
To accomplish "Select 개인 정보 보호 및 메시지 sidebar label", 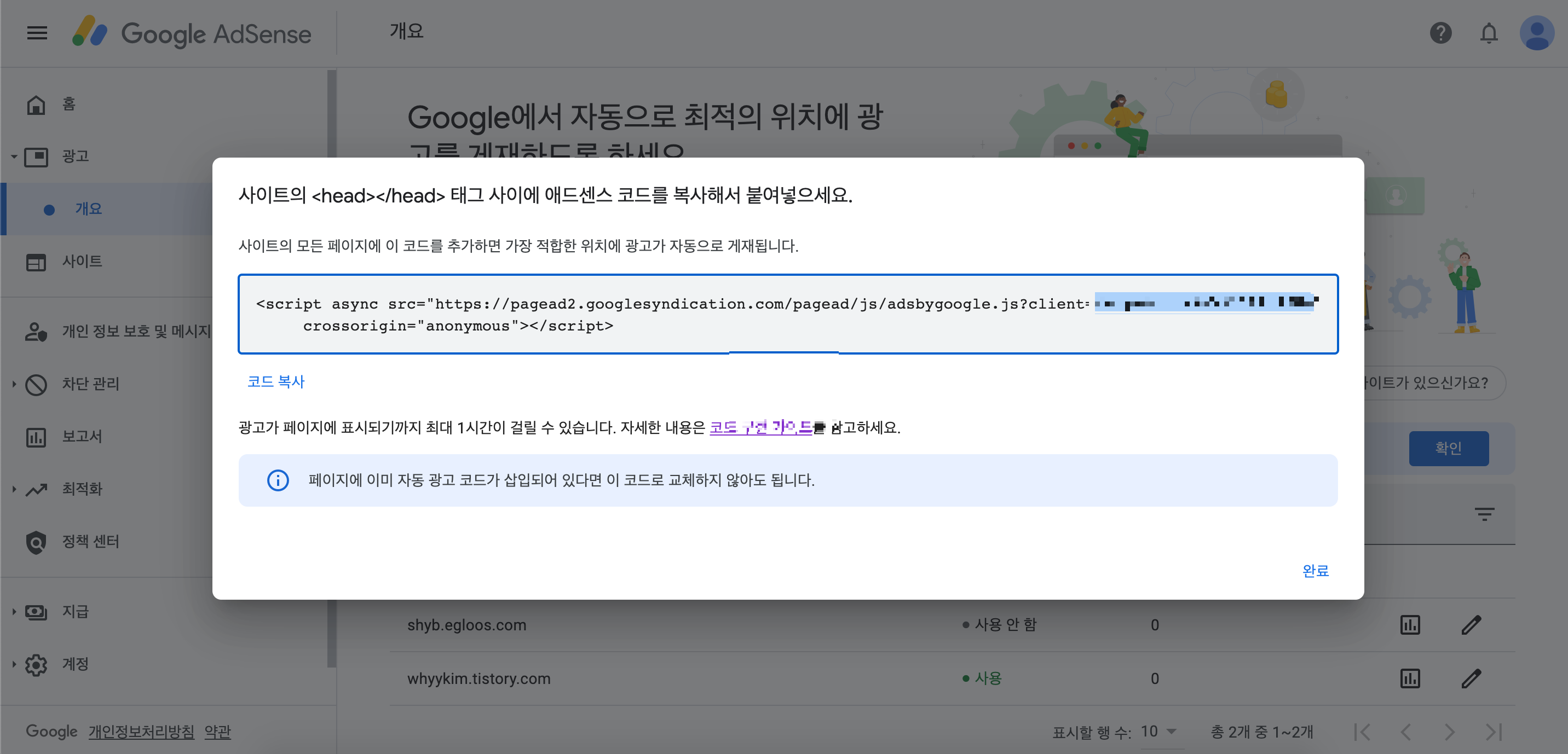I will pyautogui.click(x=136, y=332).
